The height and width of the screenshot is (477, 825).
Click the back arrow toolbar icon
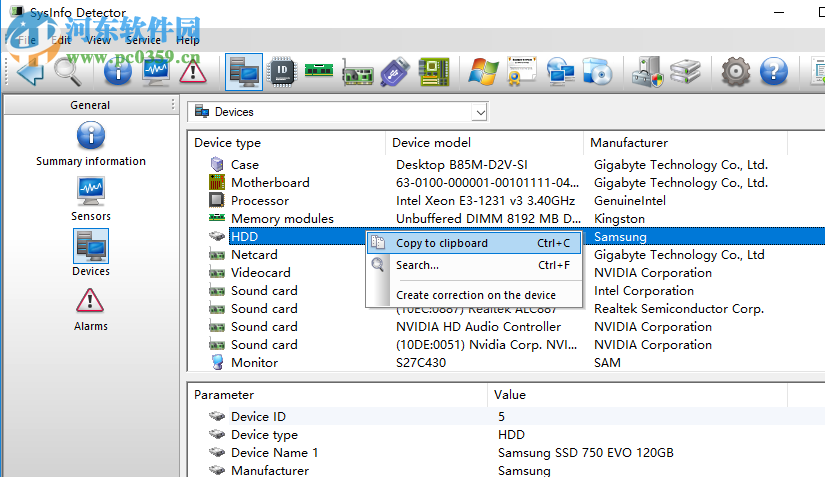click(x=31, y=72)
